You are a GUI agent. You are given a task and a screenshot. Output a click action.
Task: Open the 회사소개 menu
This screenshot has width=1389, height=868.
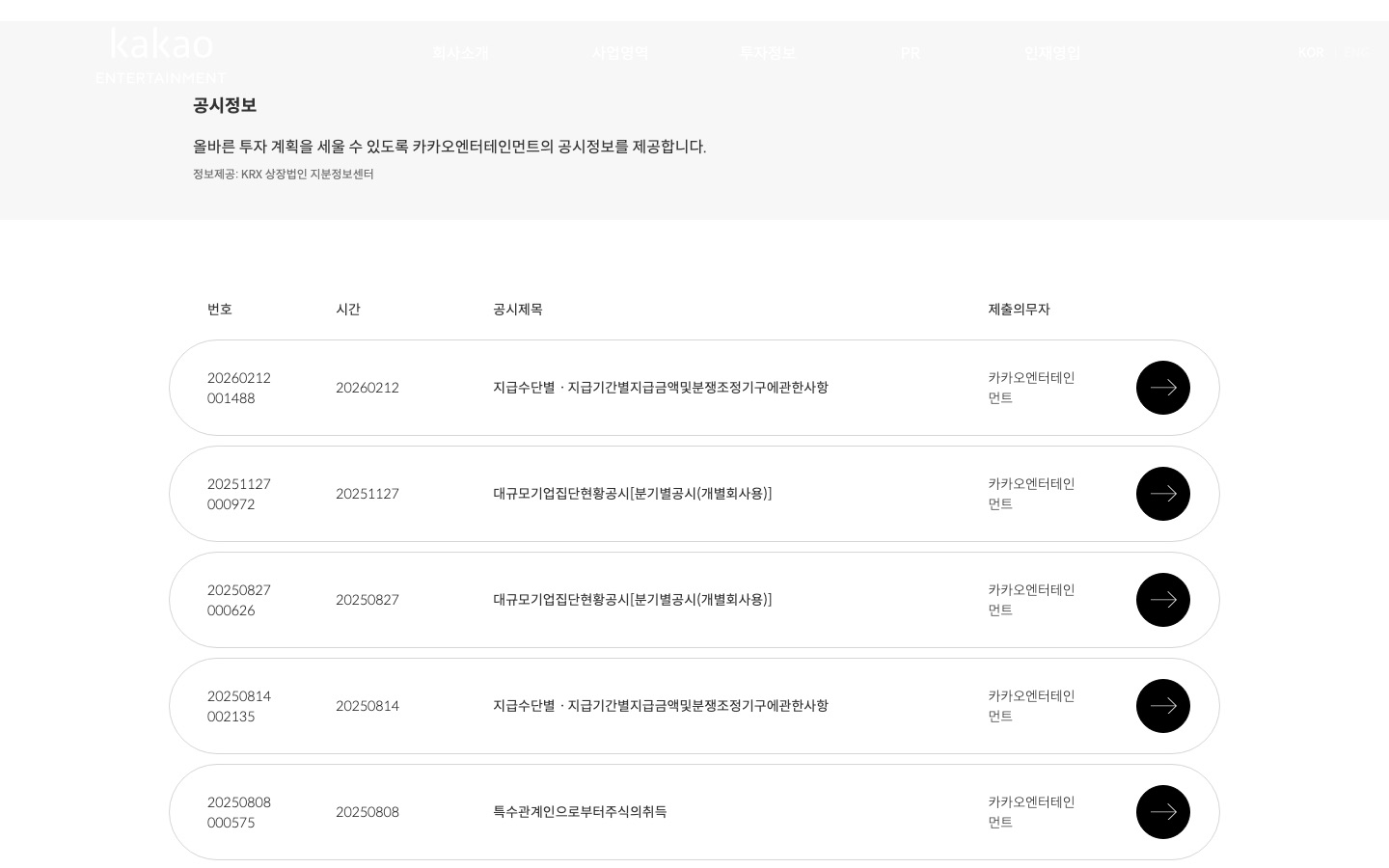[x=461, y=53]
